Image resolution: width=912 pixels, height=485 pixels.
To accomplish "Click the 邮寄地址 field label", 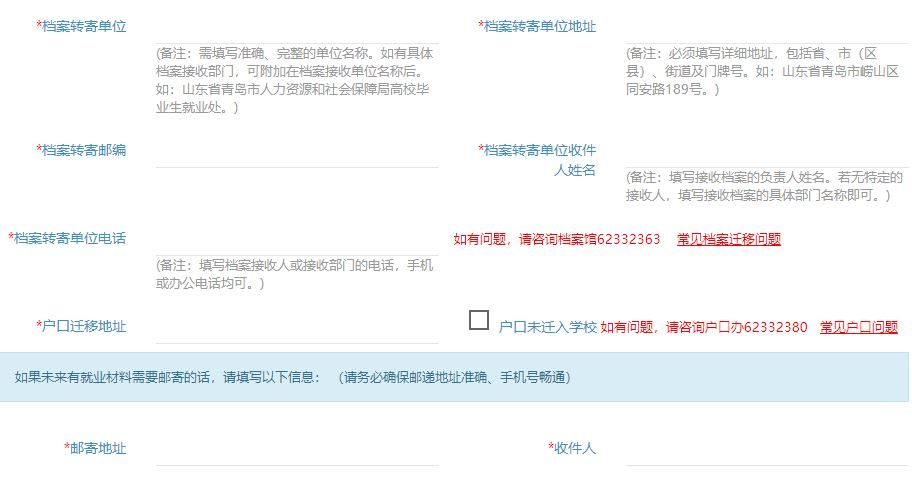I will coord(97,448).
